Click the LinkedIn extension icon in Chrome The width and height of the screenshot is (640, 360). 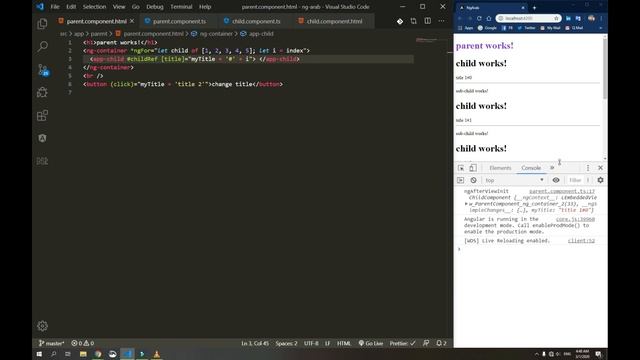pos(568,18)
